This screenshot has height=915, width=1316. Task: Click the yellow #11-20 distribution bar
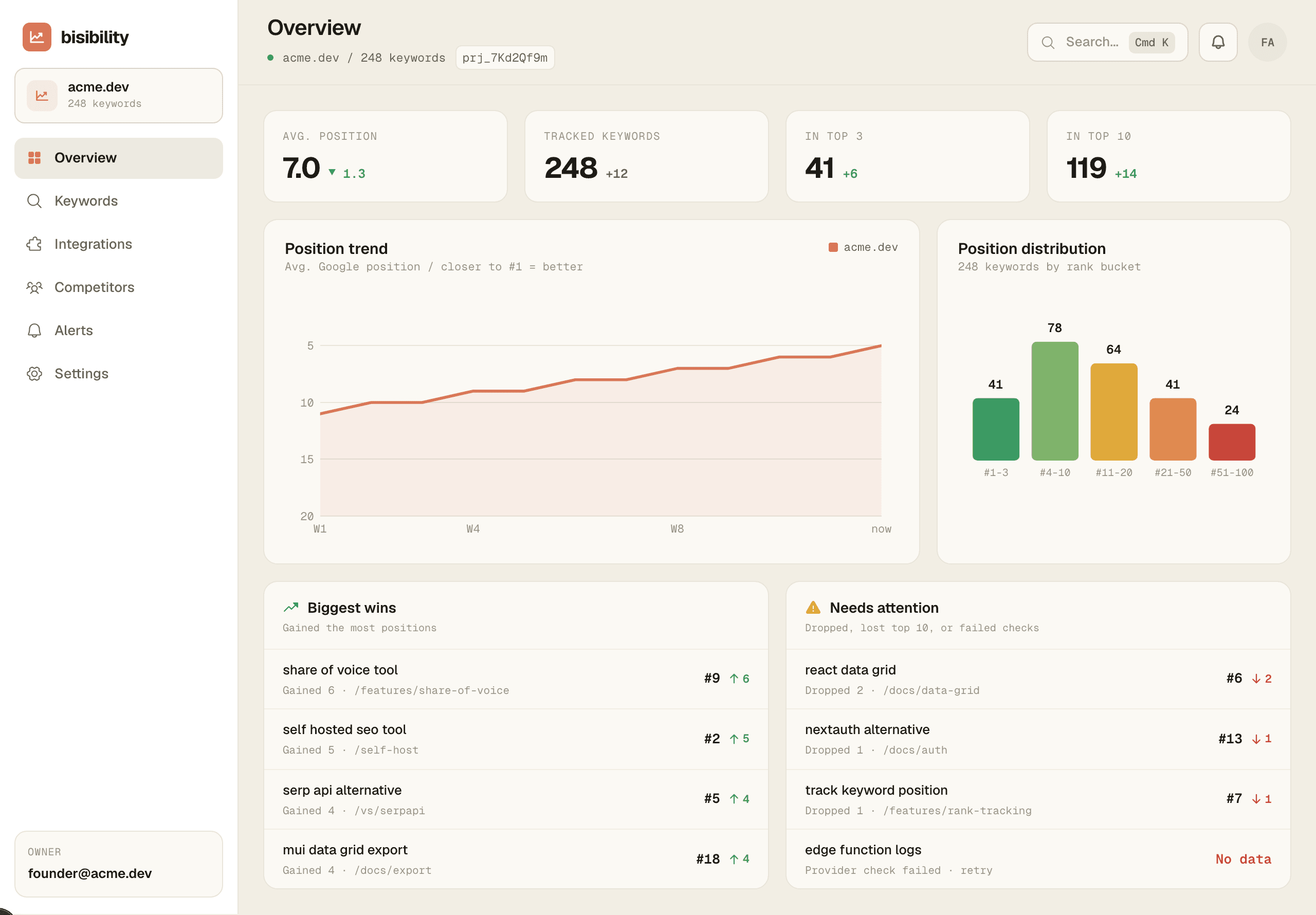click(1113, 412)
